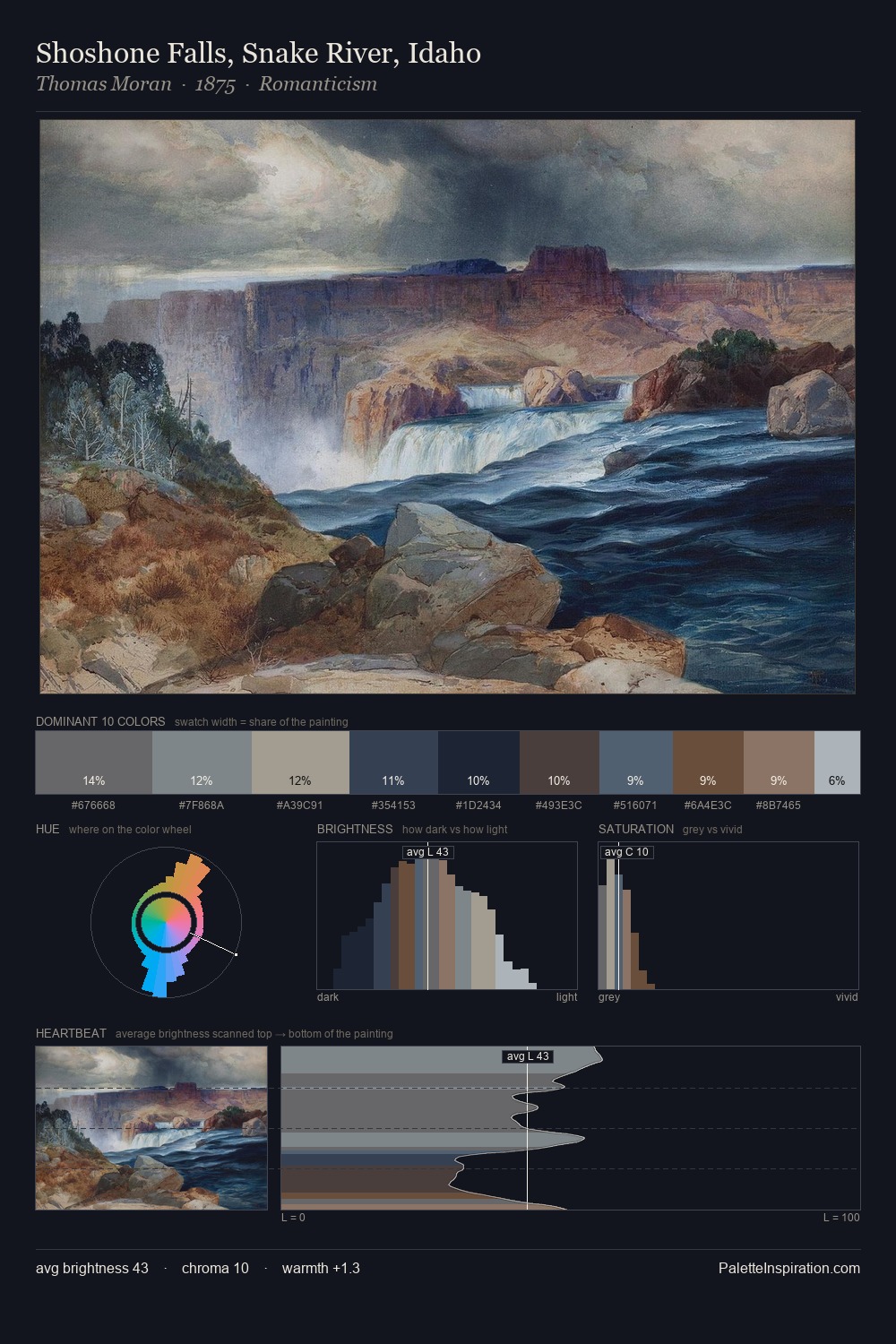Click the hex code text "#7F868A"
This screenshot has height=1344, width=896.
coord(202,805)
